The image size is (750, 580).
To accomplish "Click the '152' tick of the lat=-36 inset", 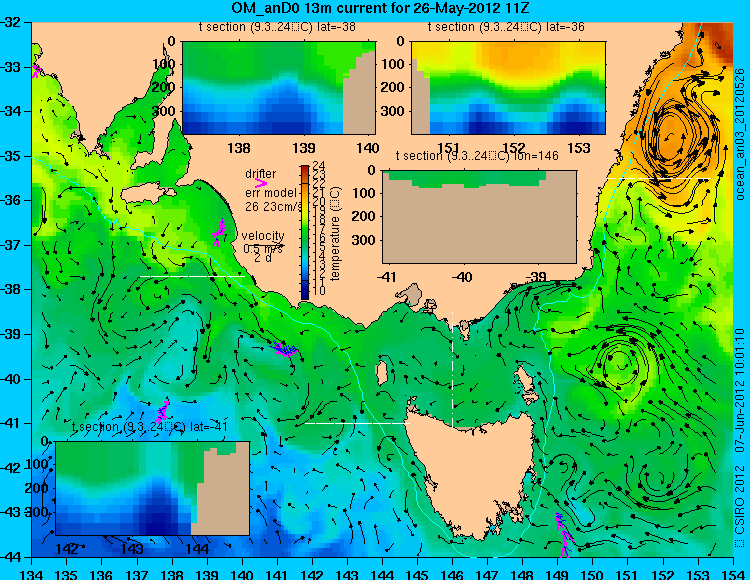I will 514,148.
